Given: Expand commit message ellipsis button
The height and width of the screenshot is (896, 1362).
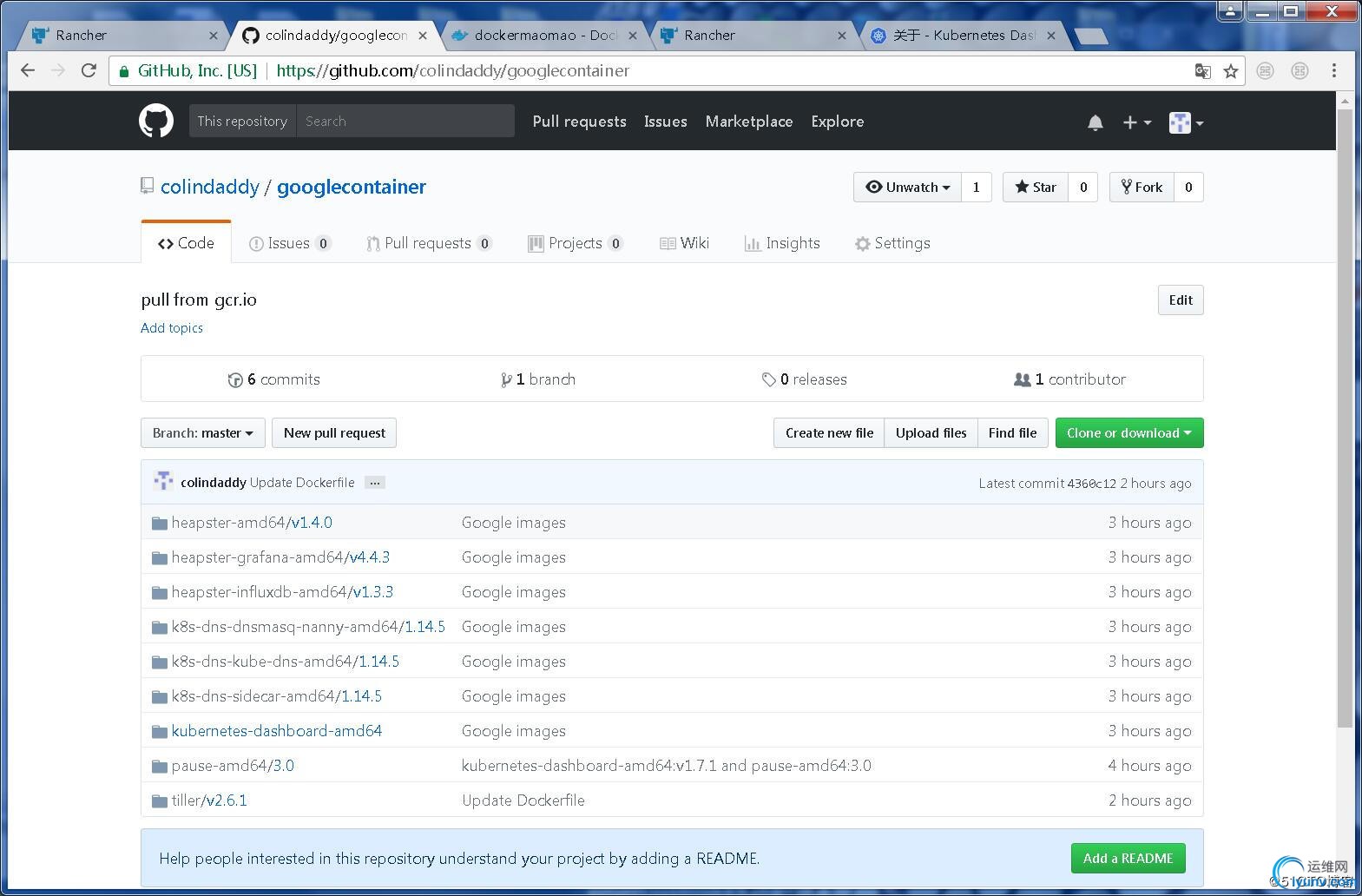Looking at the screenshot, I should [x=375, y=483].
